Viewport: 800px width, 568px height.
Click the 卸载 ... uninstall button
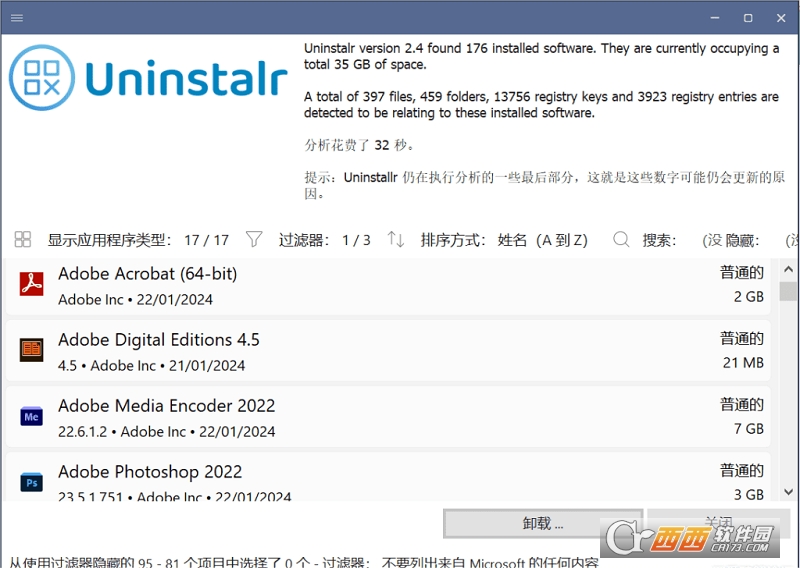point(542,523)
